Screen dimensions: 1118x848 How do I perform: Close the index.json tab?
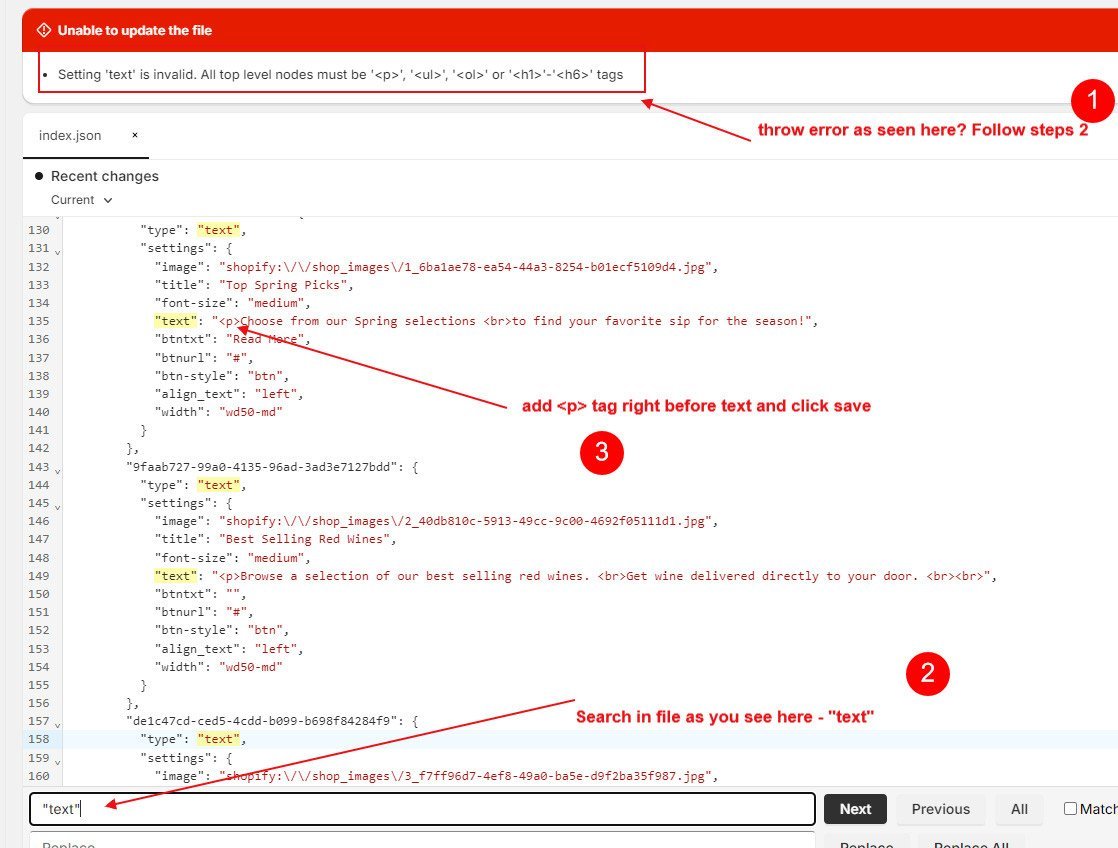click(x=135, y=135)
